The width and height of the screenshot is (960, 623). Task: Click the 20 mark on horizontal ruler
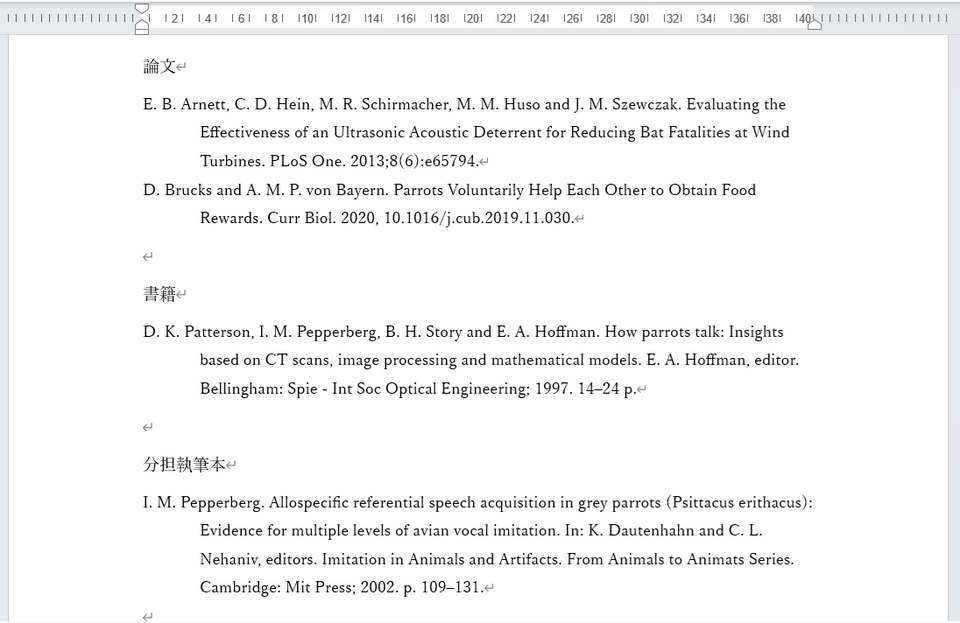(473, 18)
